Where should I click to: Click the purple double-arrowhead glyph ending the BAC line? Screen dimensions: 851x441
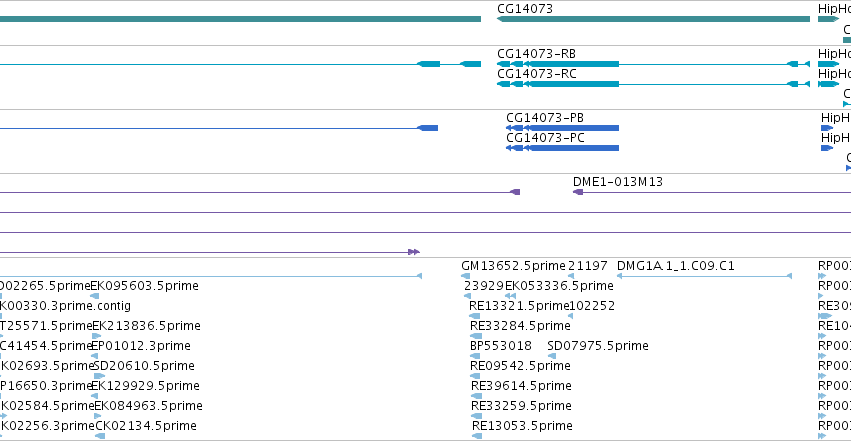(x=414, y=252)
